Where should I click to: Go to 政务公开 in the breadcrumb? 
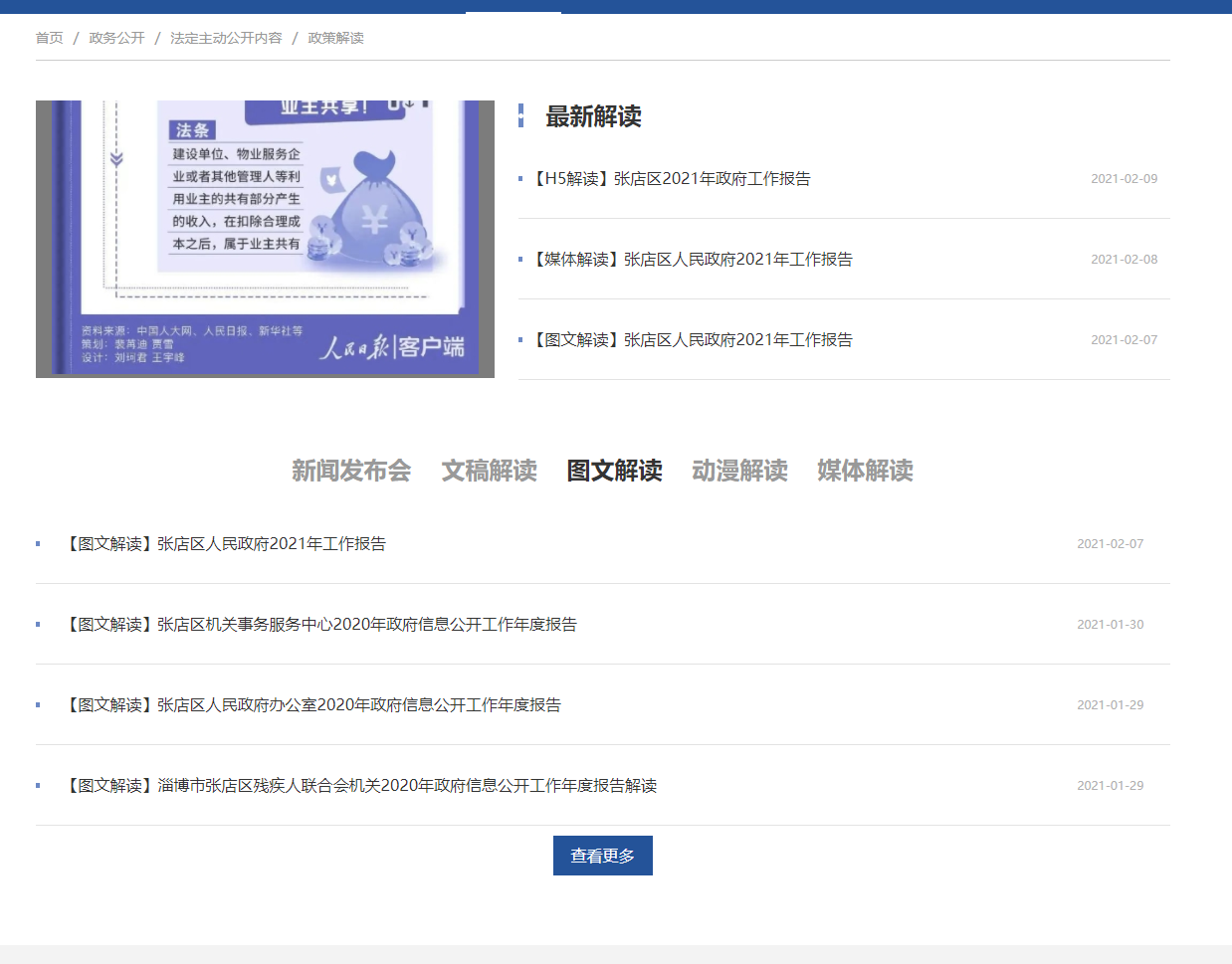[116, 38]
